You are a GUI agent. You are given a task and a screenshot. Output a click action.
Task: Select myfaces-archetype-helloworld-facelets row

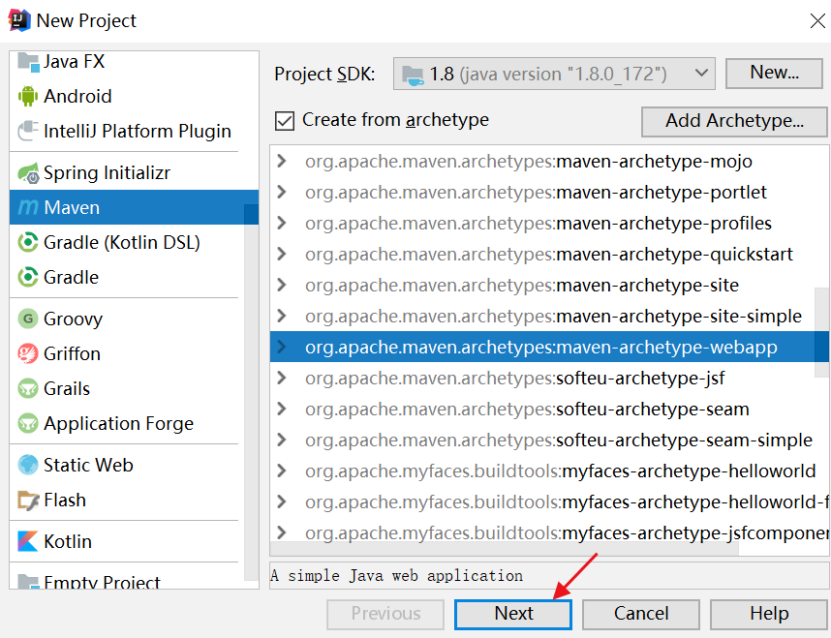(x=549, y=502)
